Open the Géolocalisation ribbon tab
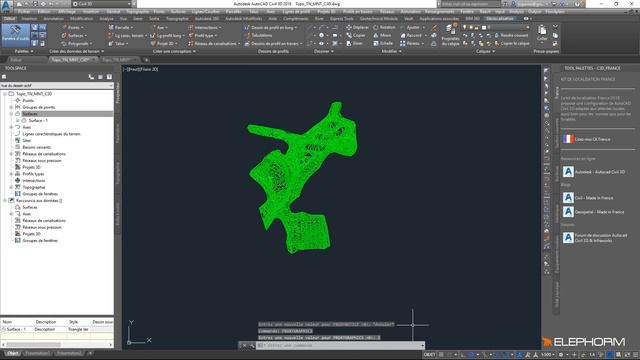 [500, 19]
